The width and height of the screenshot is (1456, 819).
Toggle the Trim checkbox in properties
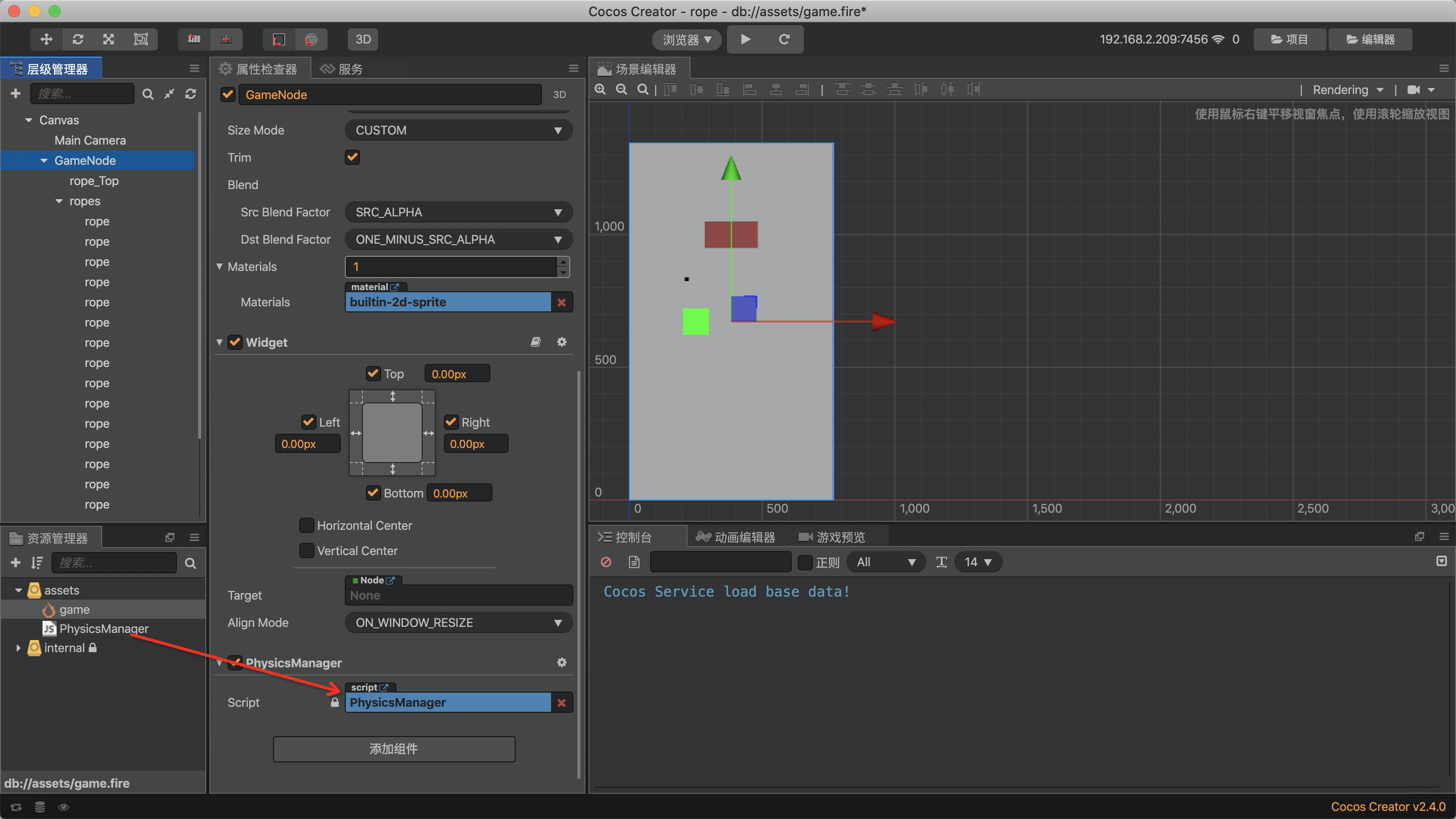pyautogui.click(x=352, y=156)
